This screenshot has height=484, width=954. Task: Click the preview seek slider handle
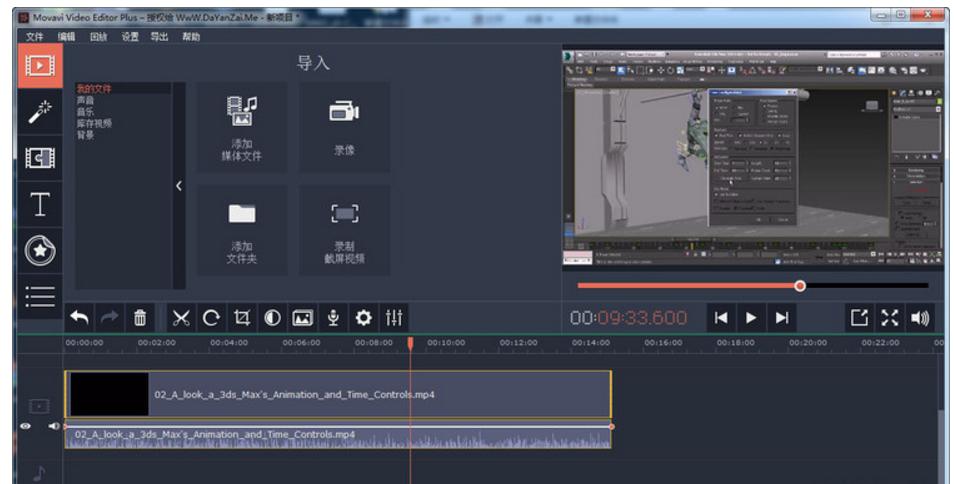(x=799, y=286)
